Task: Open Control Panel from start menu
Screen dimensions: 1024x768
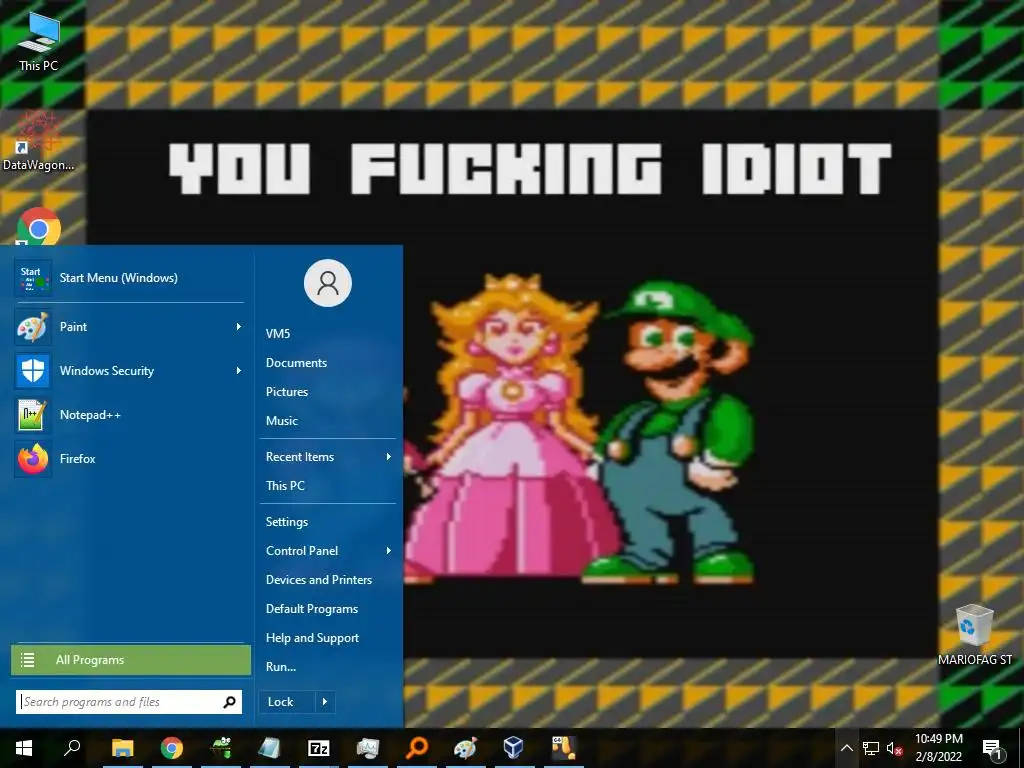Action: click(328, 551)
